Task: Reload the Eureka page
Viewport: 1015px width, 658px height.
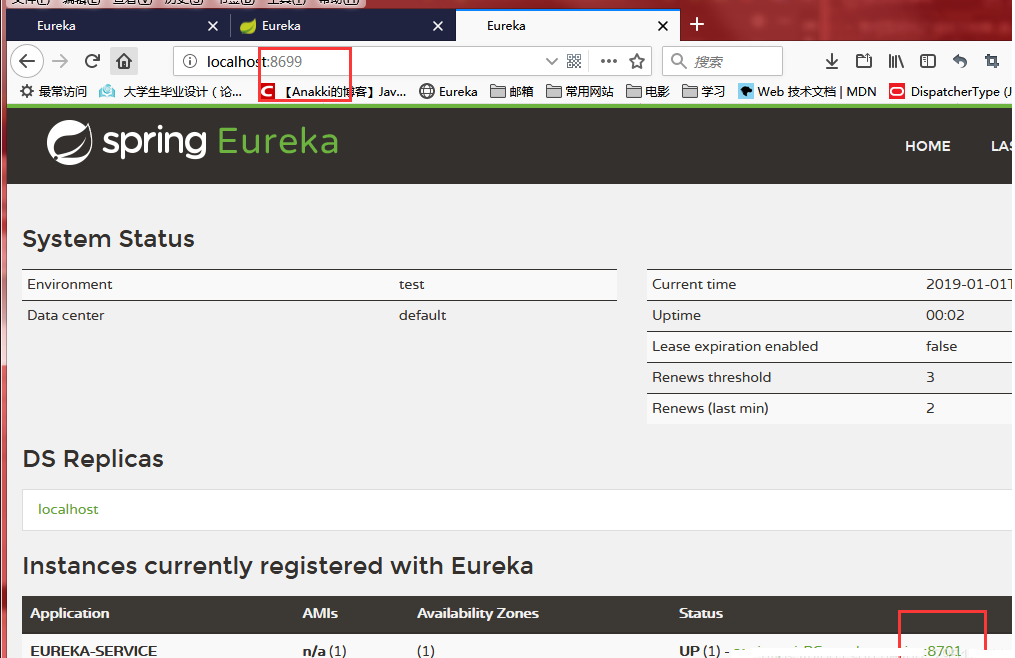Action: point(93,62)
